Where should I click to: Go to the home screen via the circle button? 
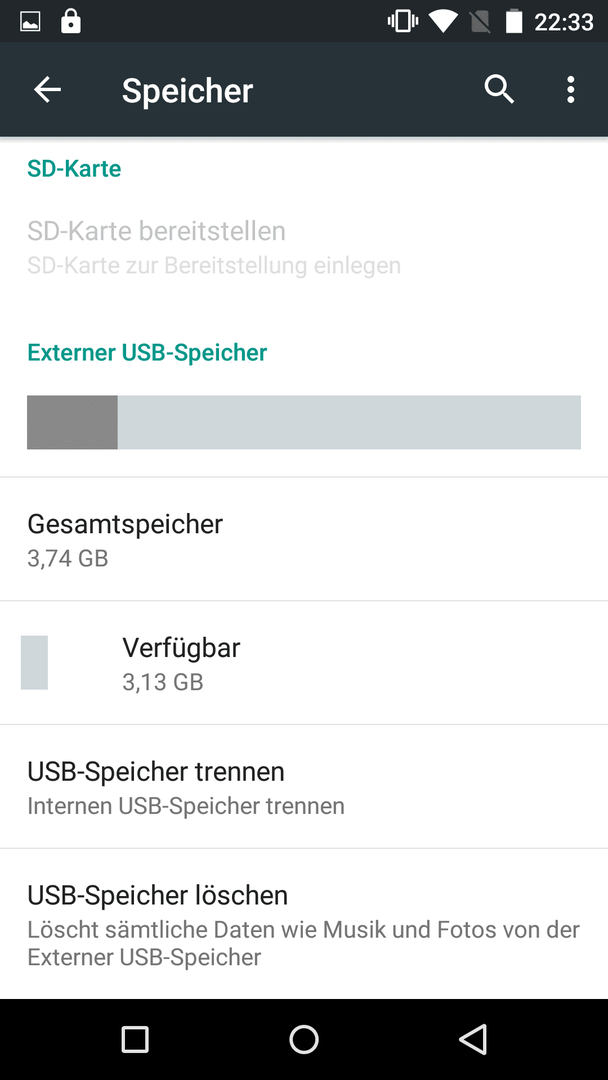point(304,1039)
